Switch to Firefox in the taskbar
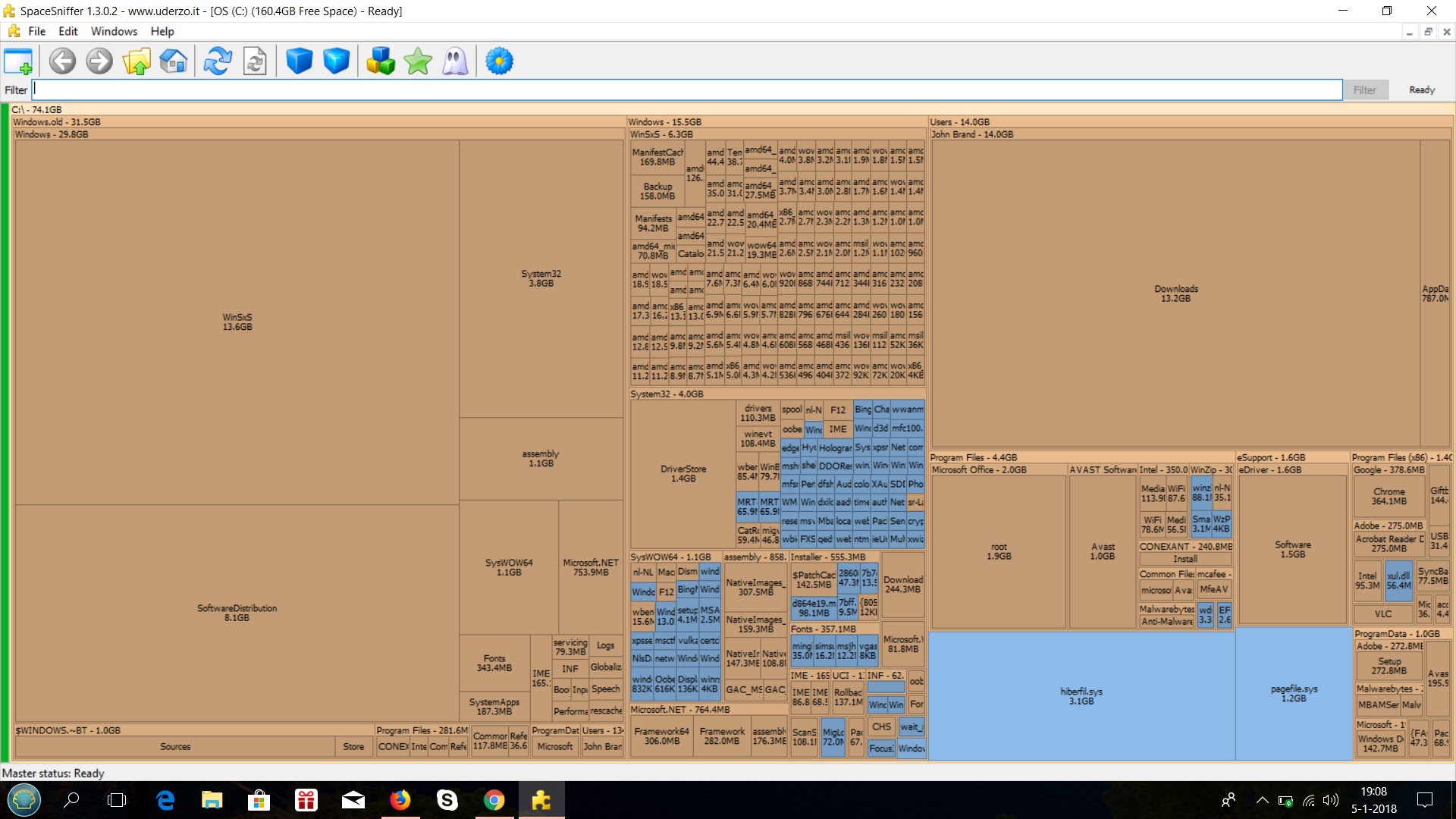The width and height of the screenshot is (1456, 819). [400, 800]
